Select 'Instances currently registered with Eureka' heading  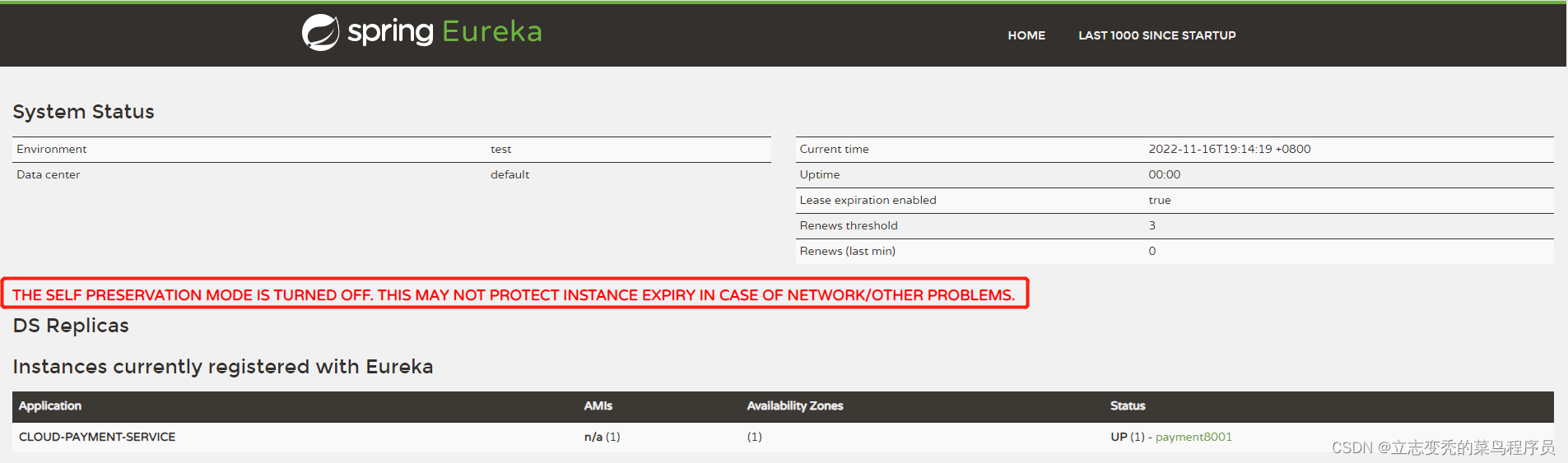[x=223, y=367]
